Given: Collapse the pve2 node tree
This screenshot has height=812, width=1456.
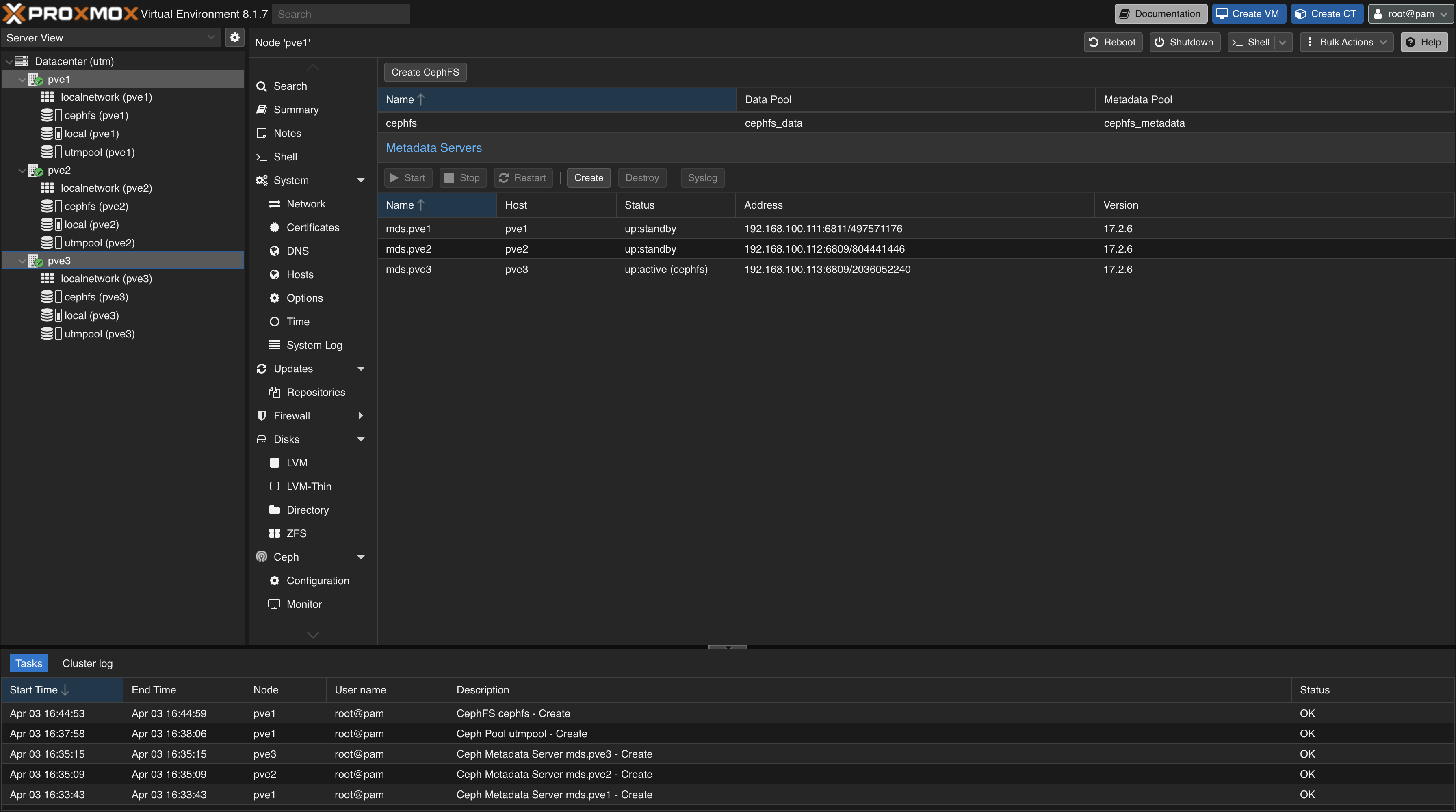Looking at the screenshot, I should (x=22, y=171).
